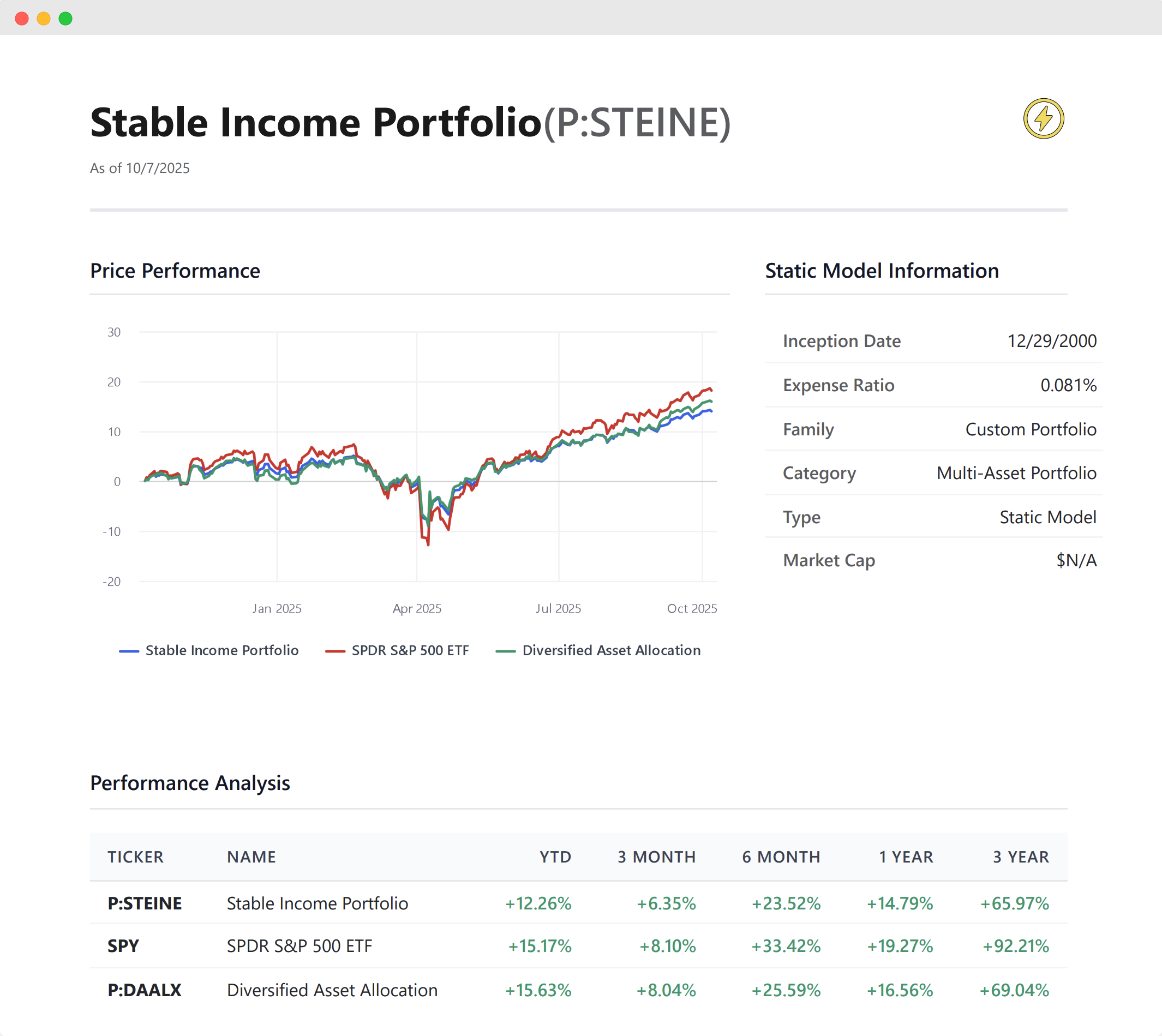
Task: Toggle Stable Income Portfolio legend series
Action: coord(221,651)
